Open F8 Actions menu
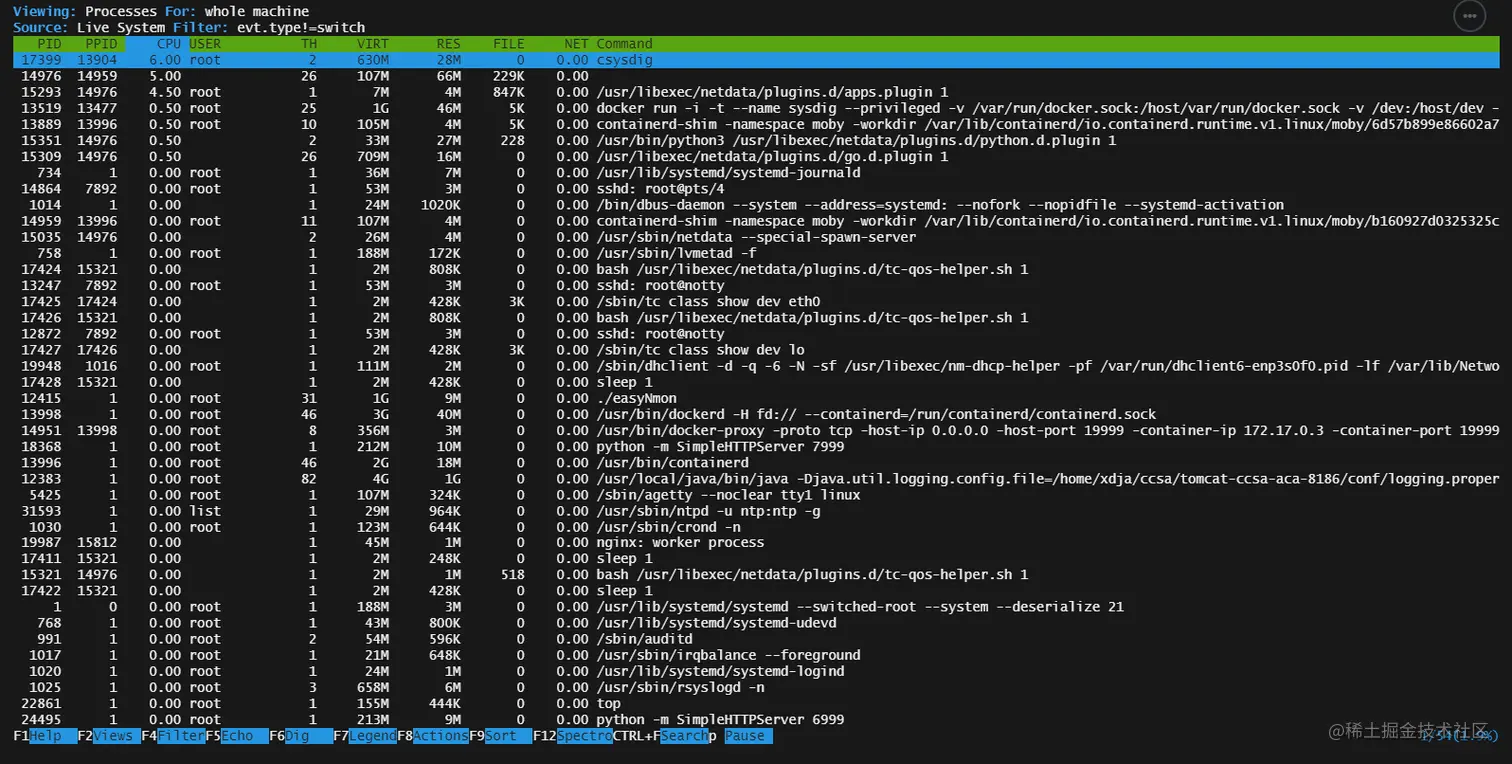The height and width of the screenshot is (764, 1512). (x=433, y=736)
